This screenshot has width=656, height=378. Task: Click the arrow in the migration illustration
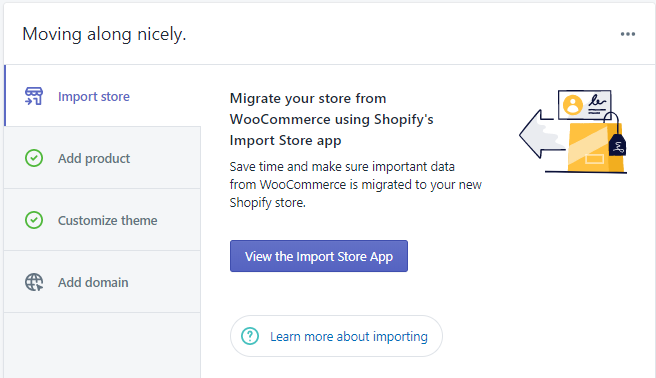[x=543, y=134]
